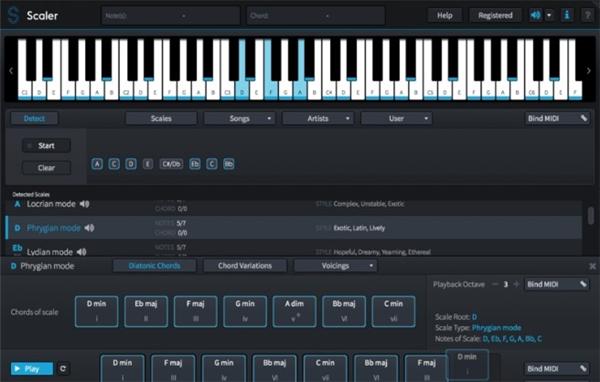The width and height of the screenshot is (600, 382).
Task: Open the Chord Variations tab
Action: (x=245, y=266)
